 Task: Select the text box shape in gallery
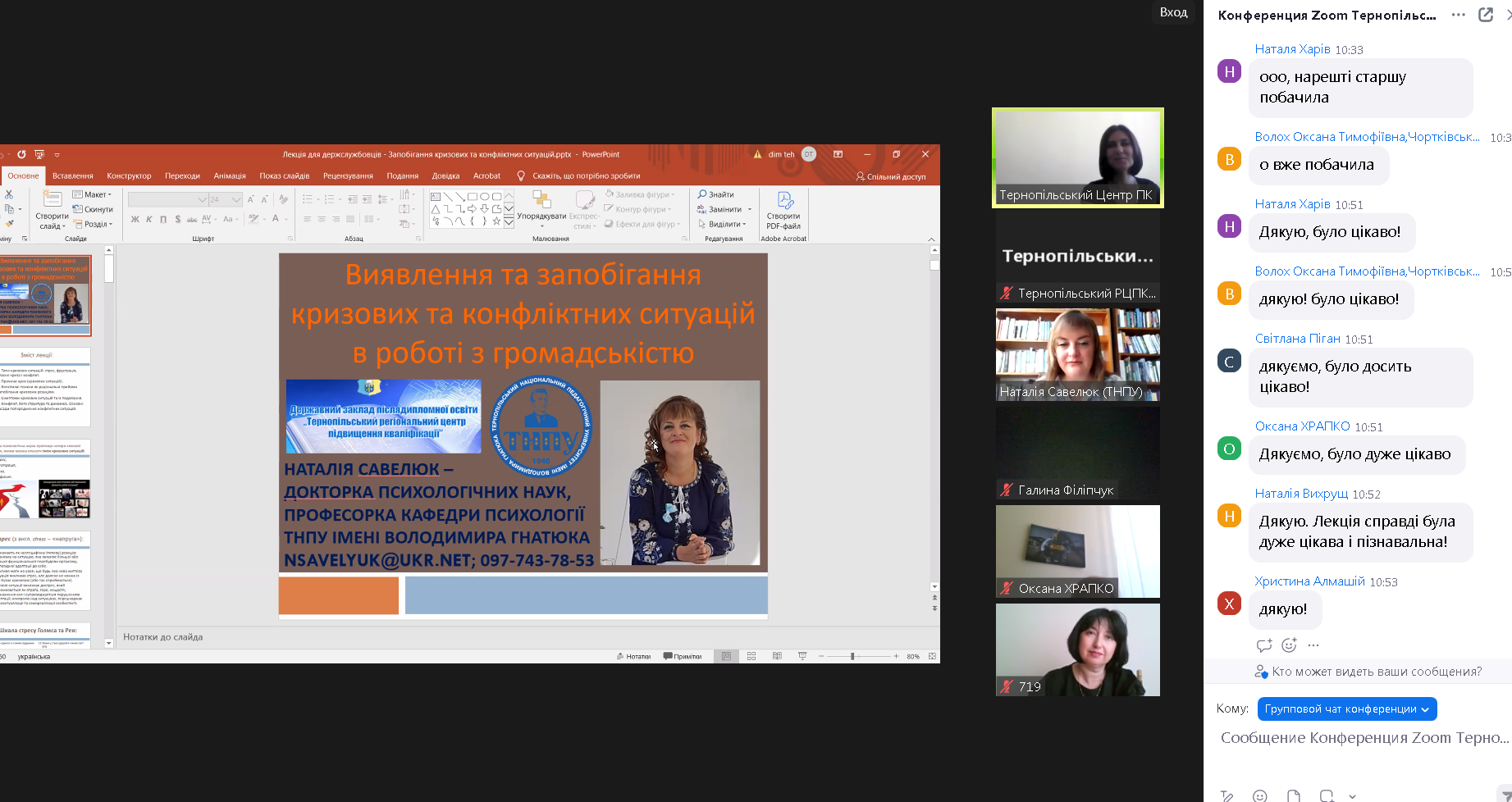tap(436, 197)
